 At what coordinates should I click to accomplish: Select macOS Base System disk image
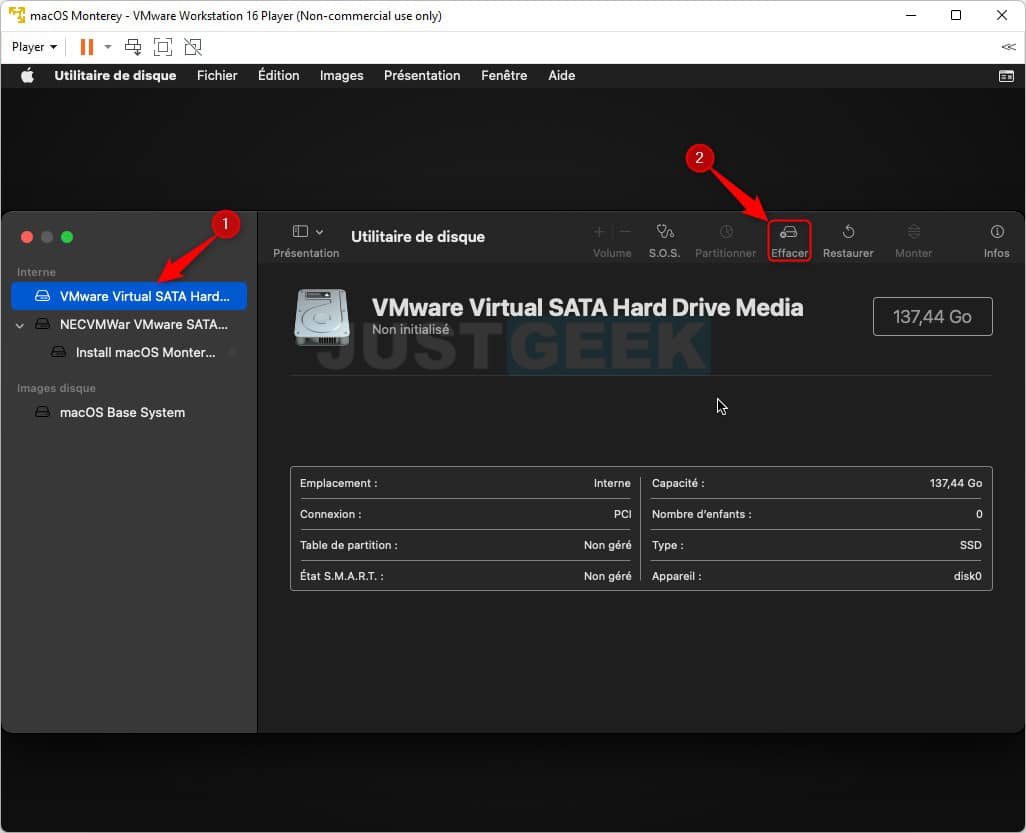click(x=129, y=412)
